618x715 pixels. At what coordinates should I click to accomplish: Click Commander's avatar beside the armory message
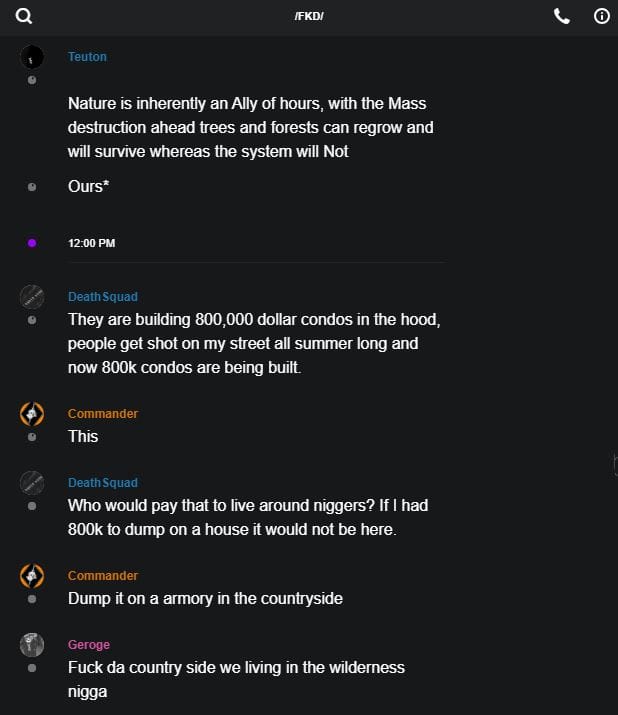pos(32,576)
